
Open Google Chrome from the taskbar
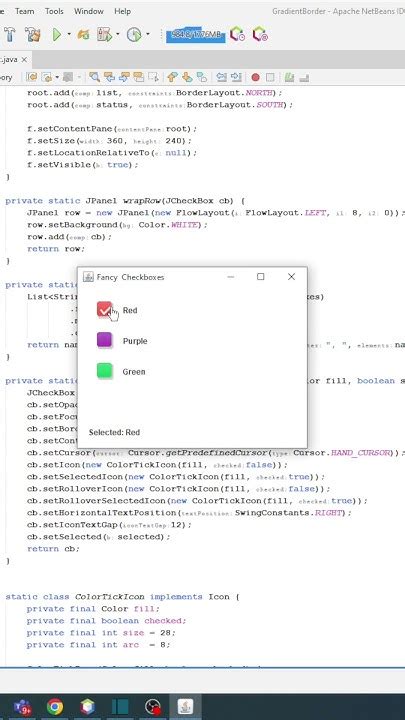coord(55,707)
